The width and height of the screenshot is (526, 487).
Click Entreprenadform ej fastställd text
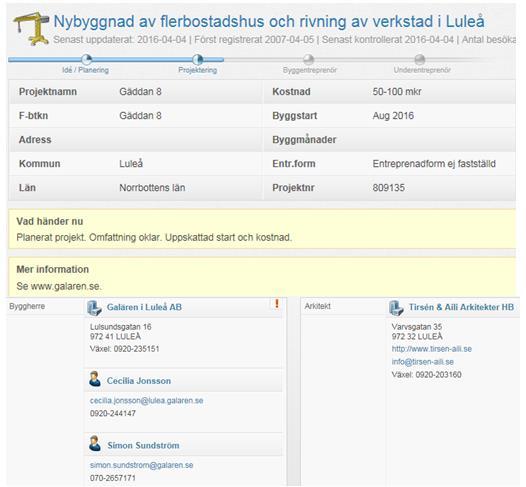coord(434,164)
